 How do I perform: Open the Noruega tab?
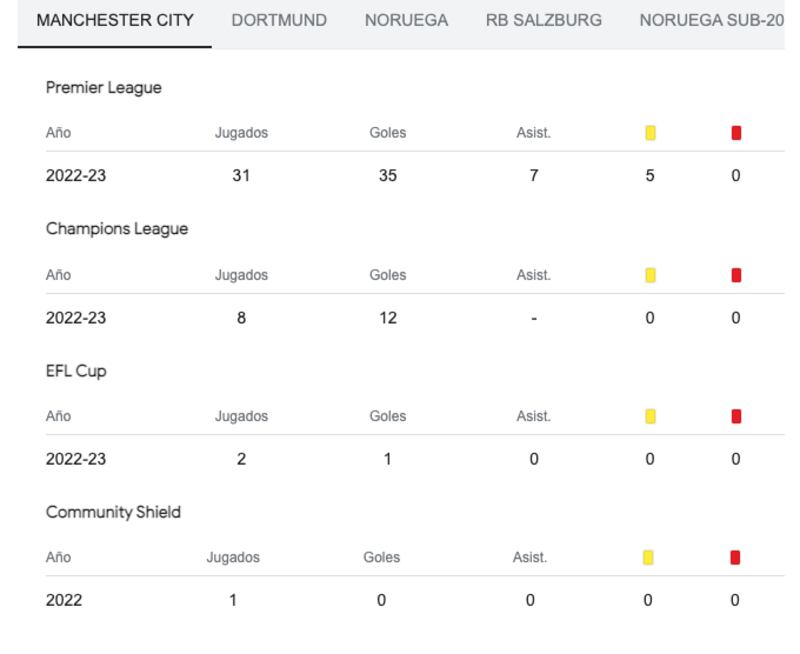pyautogui.click(x=406, y=20)
